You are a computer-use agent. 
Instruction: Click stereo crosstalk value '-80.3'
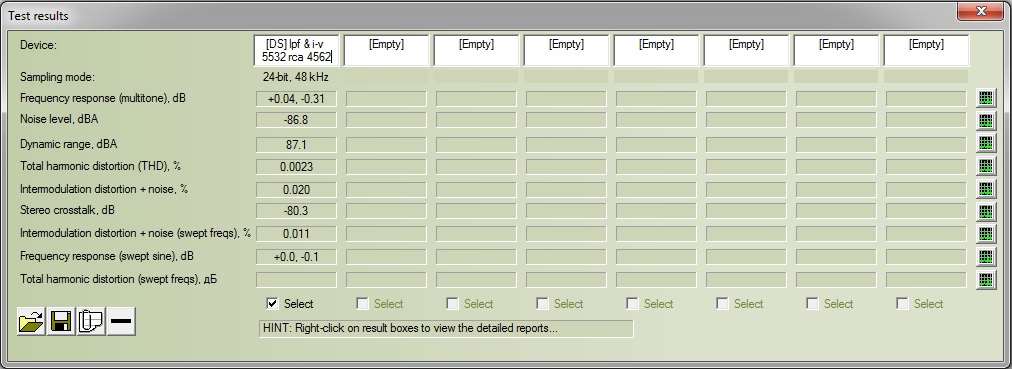pos(296,211)
